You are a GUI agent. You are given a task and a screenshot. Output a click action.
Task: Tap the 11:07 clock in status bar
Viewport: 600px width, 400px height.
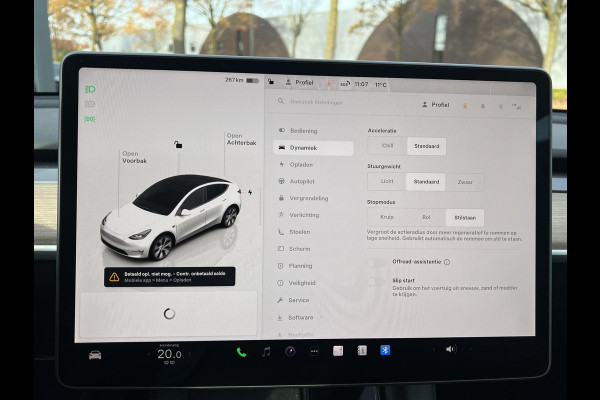point(361,84)
